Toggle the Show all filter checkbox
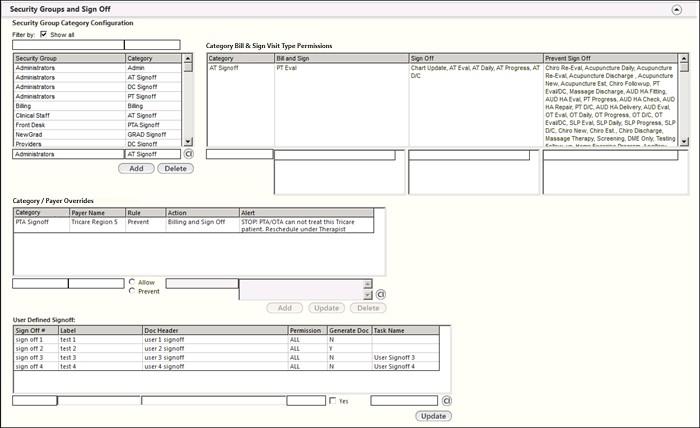 click(x=44, y=34)
